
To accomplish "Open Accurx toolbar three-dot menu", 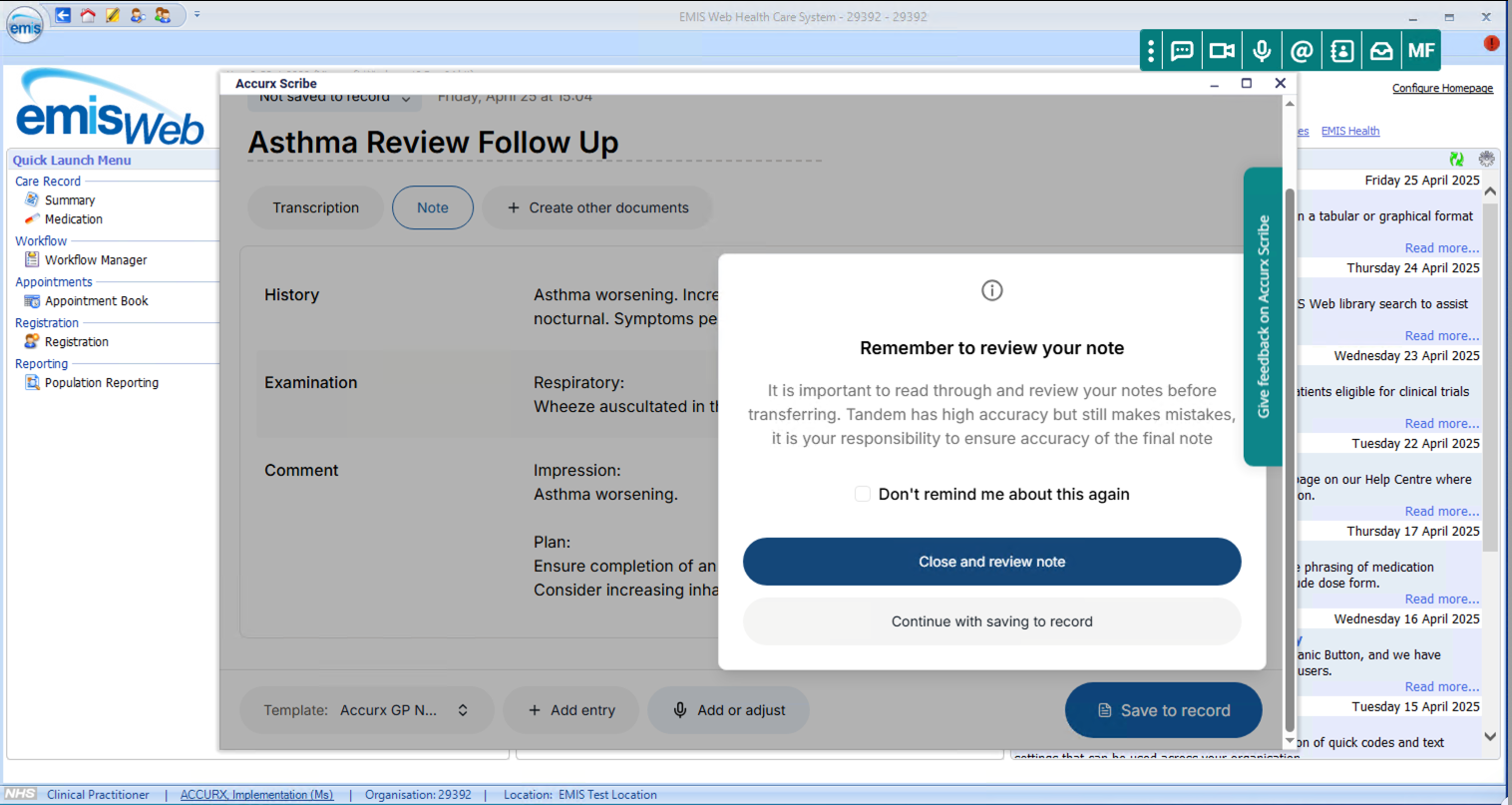I will click(1151, 51).
